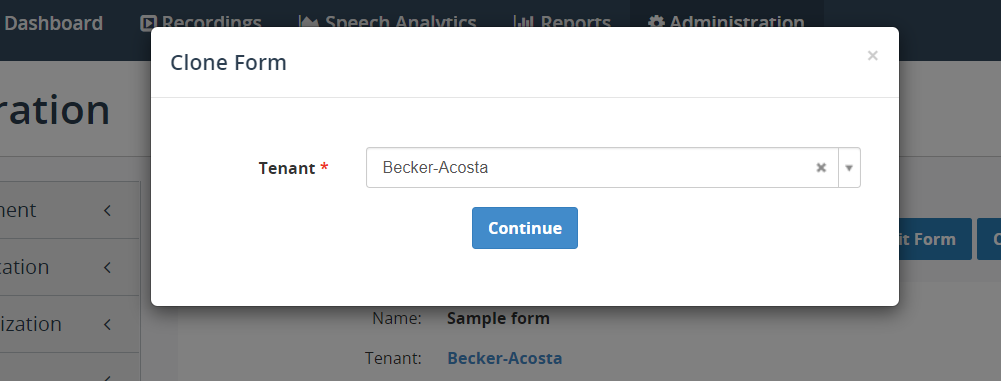Open the Becker-Acosta tenant link
1001x381 pixels.
pyautogui.click(x=505, y=358)
